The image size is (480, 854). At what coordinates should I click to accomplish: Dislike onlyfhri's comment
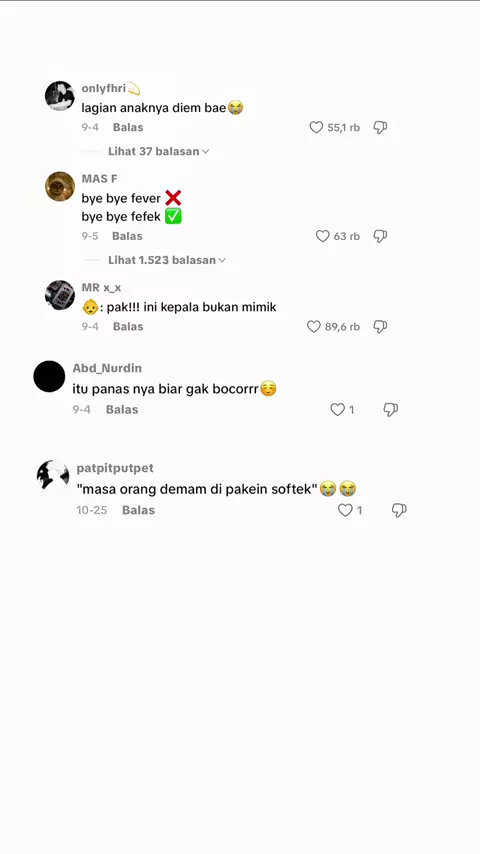(x=380, y=127)
